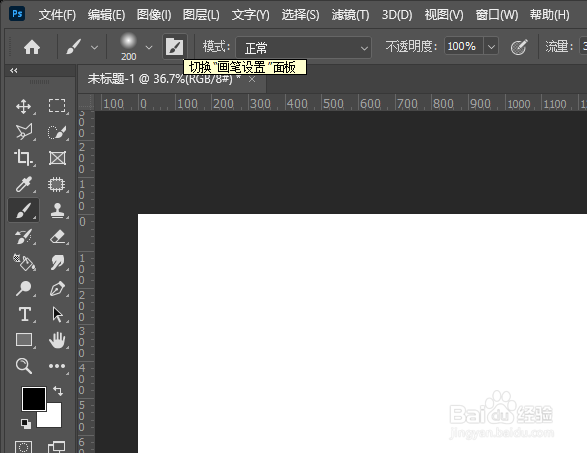The height and width of the screenshot is (453, 587).
Task: Open blending mode dropdown showing 正常
Action: pos(303,48)
